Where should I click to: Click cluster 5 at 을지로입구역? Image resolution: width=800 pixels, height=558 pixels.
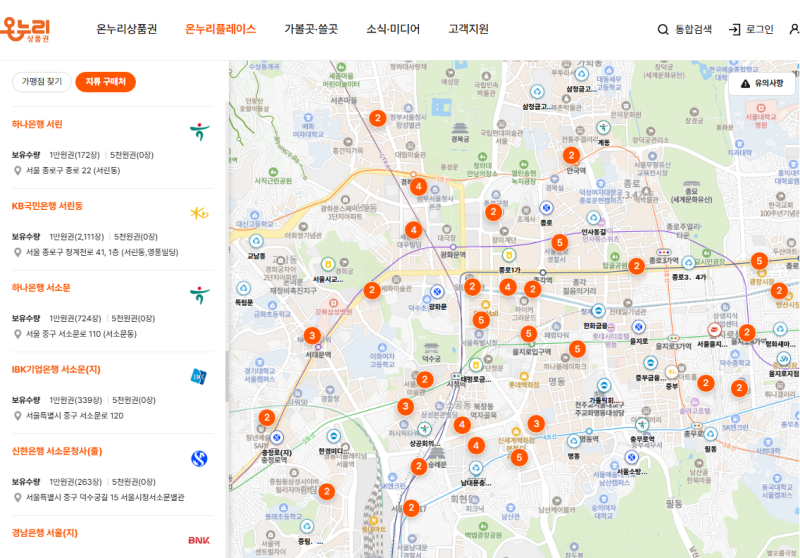click(x=529, y=334)
